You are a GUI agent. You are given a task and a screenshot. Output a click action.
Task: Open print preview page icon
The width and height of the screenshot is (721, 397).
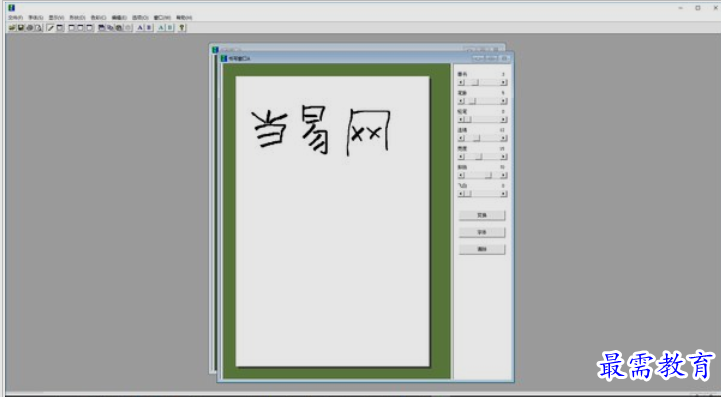[38, 28]
